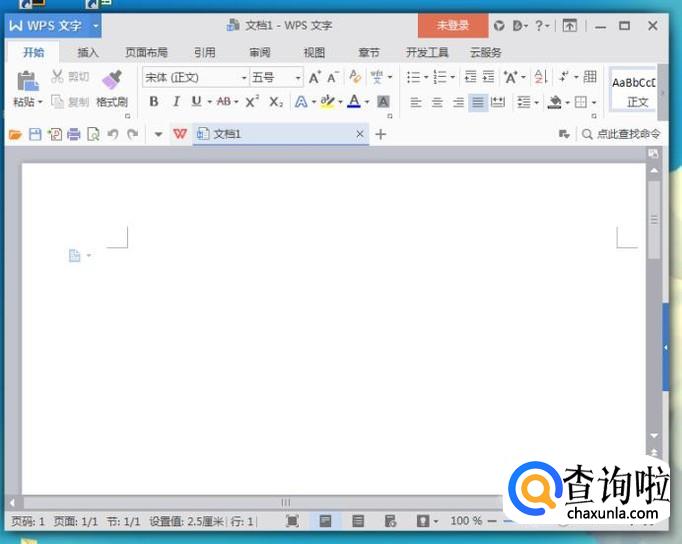Click the vertical scrollbar down arrow
This screenshot has width=682, height=544.
[654, 435]
